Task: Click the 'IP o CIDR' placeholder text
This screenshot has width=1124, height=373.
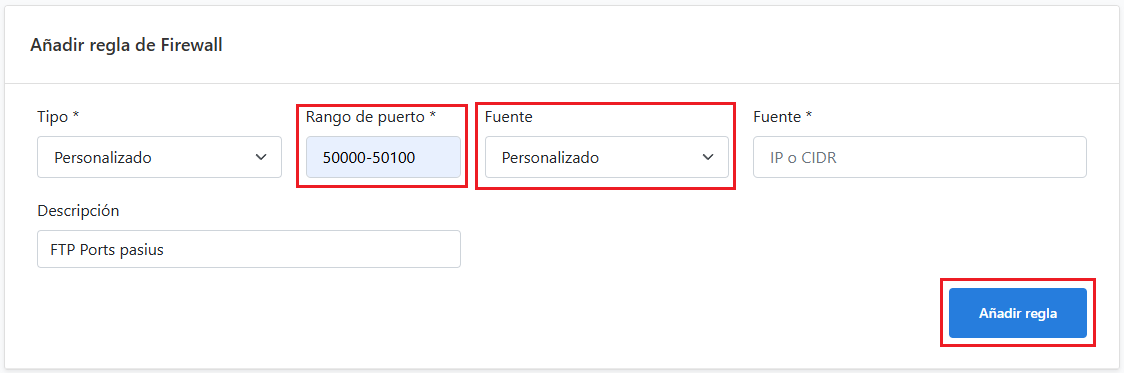Action: point(804,158)
